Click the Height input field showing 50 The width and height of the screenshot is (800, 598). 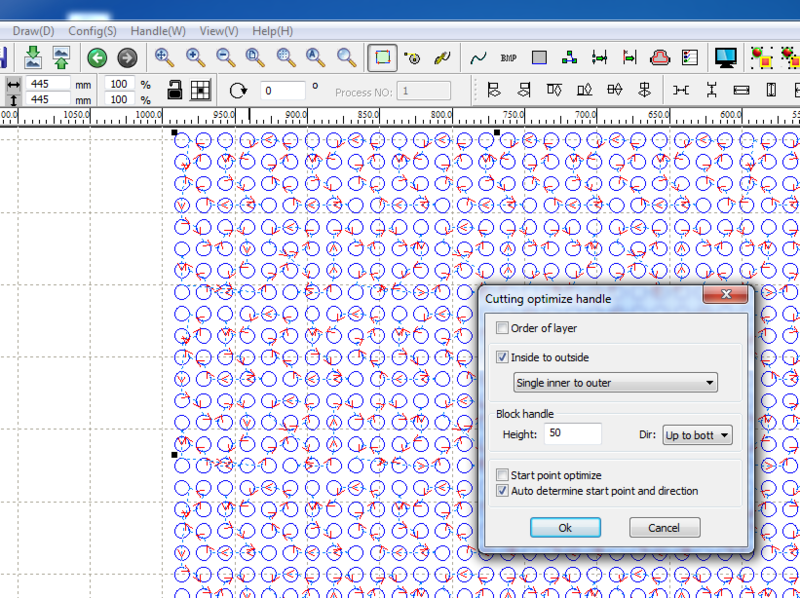pyautogui.click(x=571, y=434)
